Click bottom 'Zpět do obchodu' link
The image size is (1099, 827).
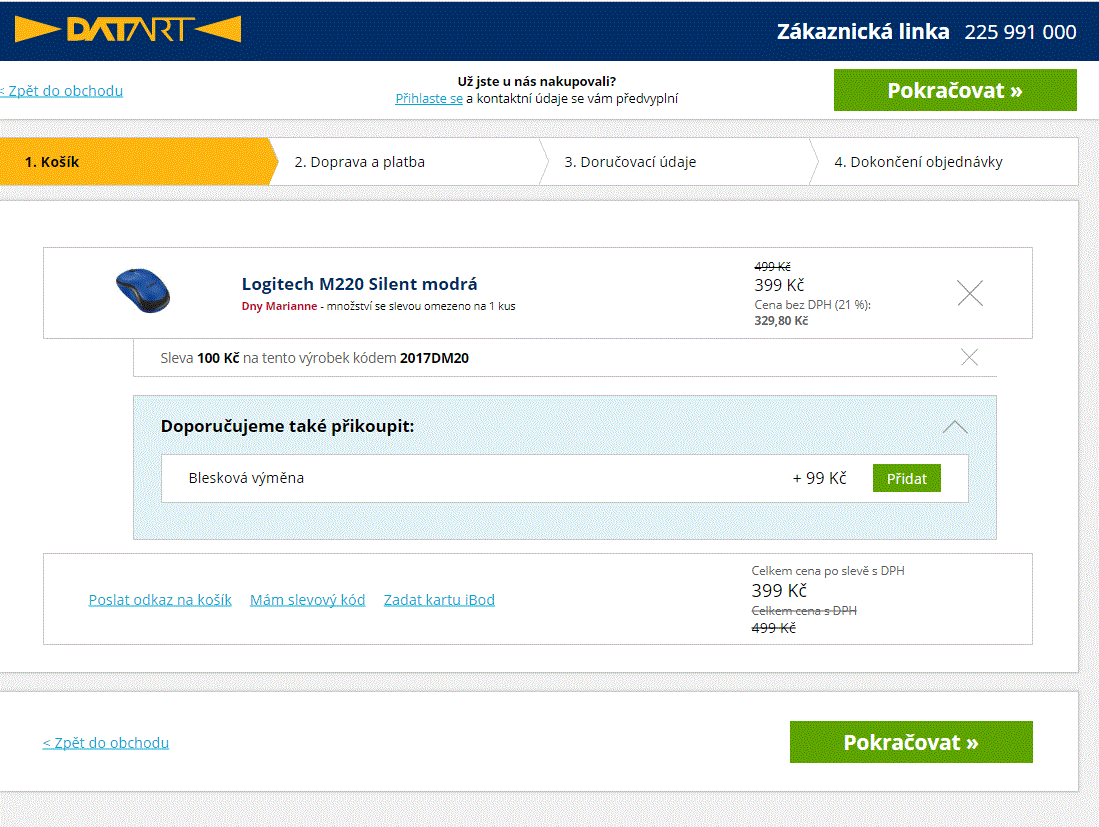(106, 743)
